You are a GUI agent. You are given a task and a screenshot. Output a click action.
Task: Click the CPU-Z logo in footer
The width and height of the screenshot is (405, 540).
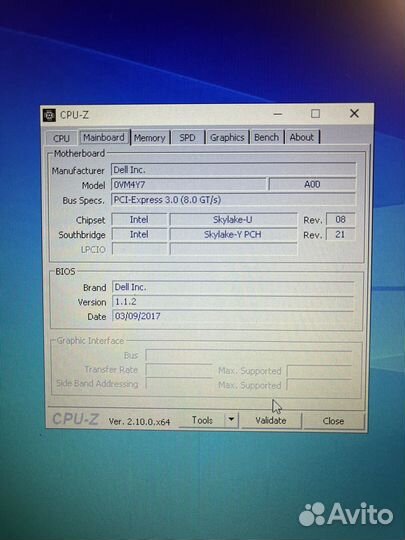point(75,419)
